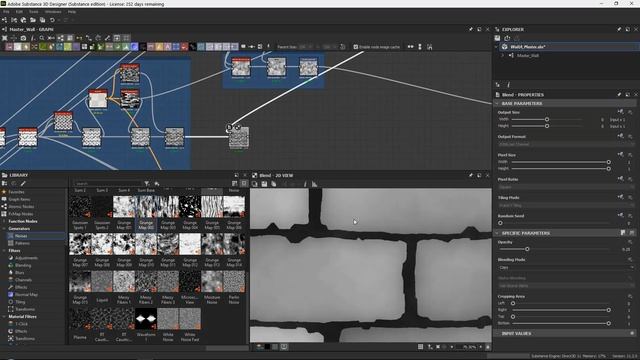Select Channels filter category
Screen dimensions: 640x360
click(23, 280)
